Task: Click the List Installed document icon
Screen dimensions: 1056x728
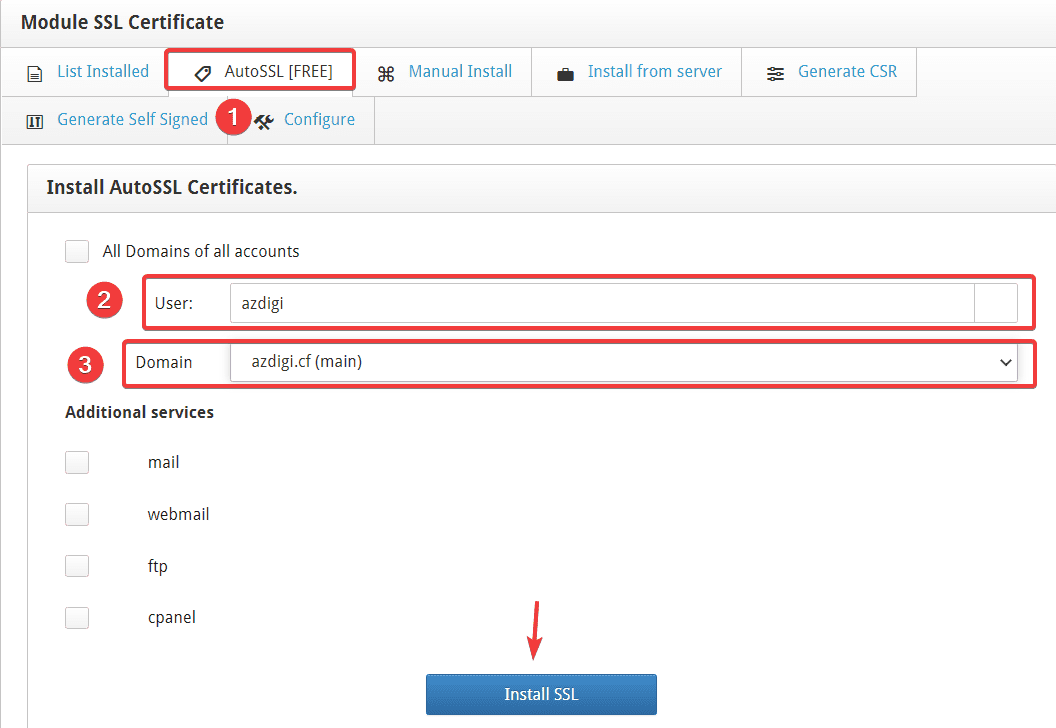Action: [x=35, y=71]
